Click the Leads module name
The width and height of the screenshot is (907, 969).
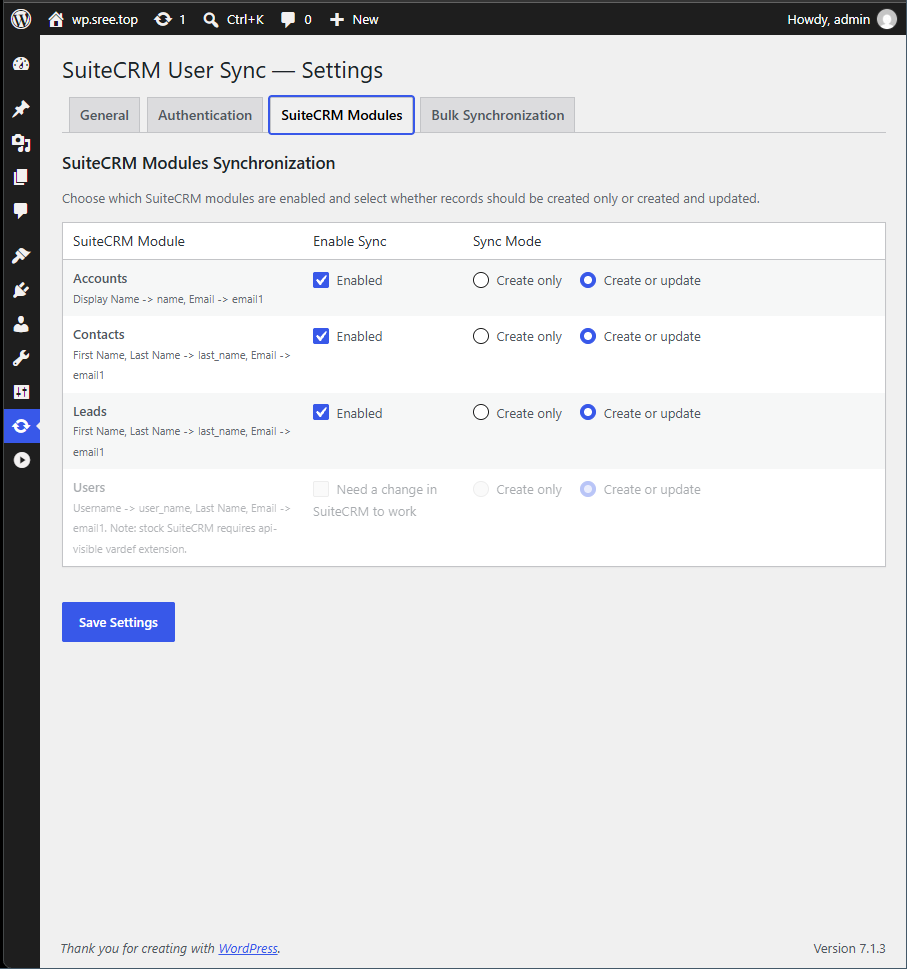(90, 412)
